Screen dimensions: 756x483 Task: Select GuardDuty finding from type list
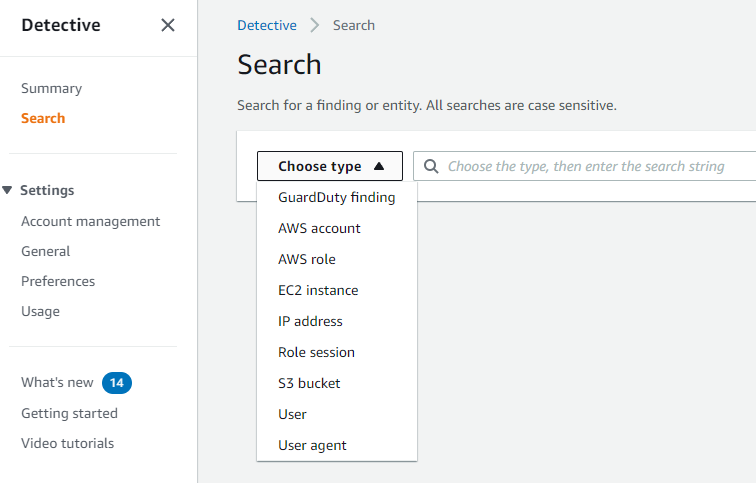pos(337,197)
